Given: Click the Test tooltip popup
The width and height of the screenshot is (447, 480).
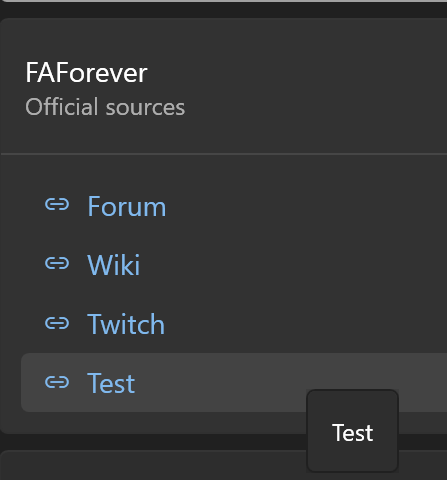Looking at the screenshot, I should (x=353, y=431).
